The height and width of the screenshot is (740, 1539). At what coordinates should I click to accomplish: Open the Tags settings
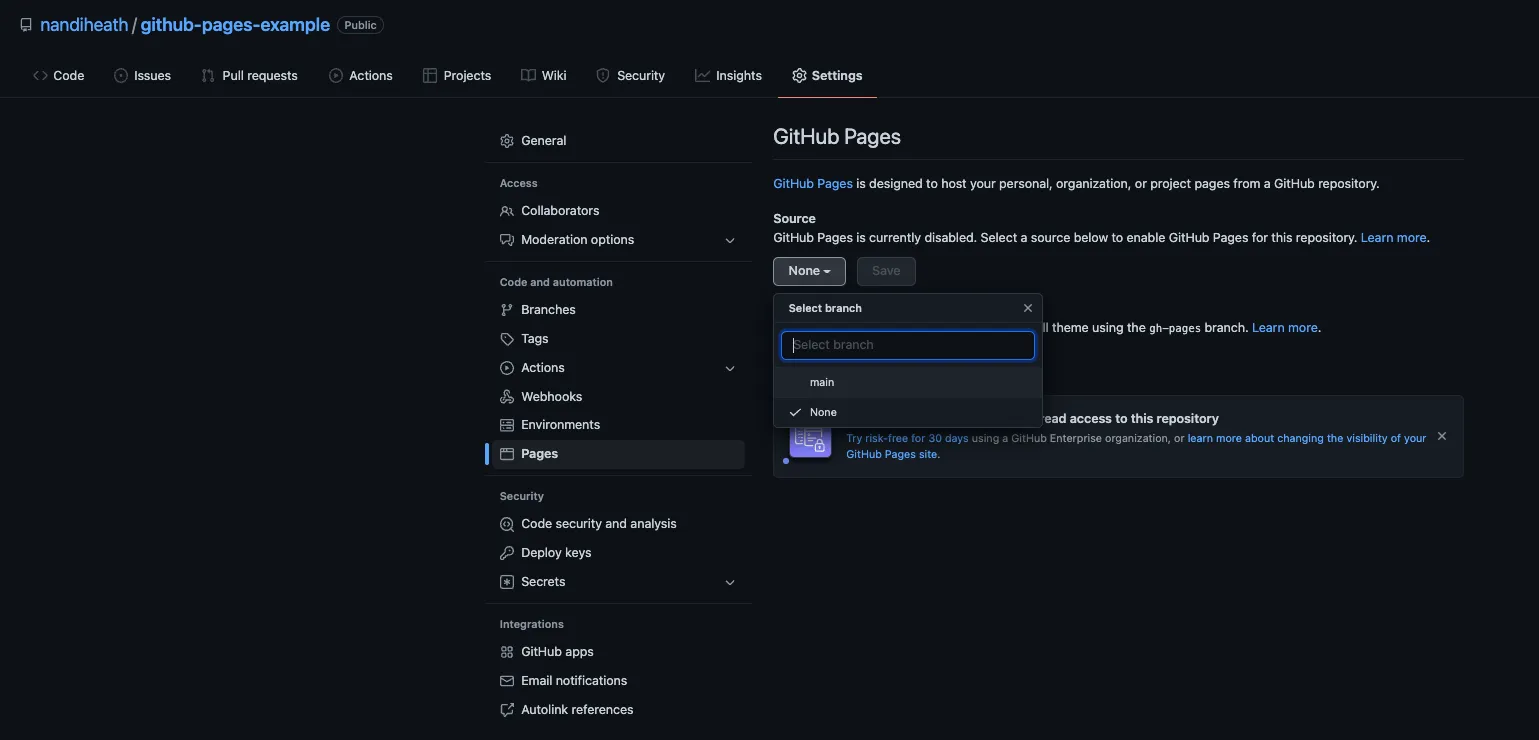click(x=535, y=338)
